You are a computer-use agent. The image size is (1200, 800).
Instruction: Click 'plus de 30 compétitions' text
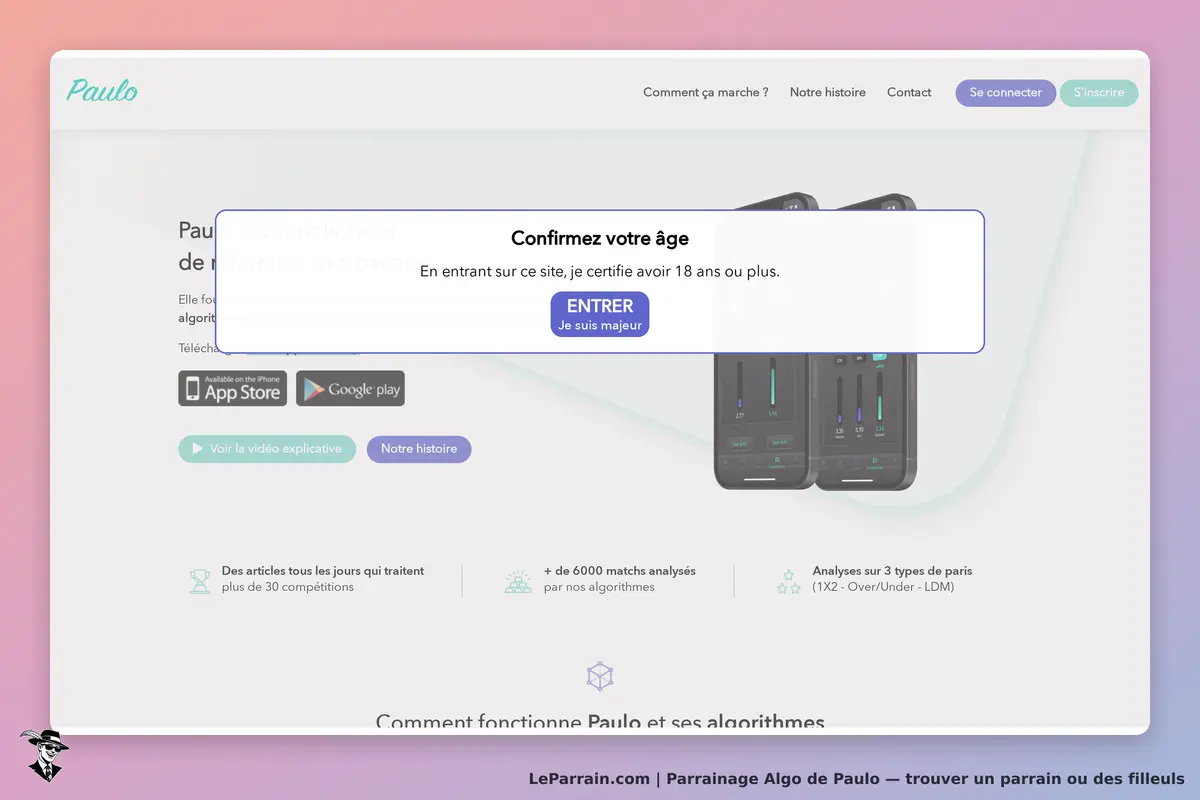click(x=288, y=587)
